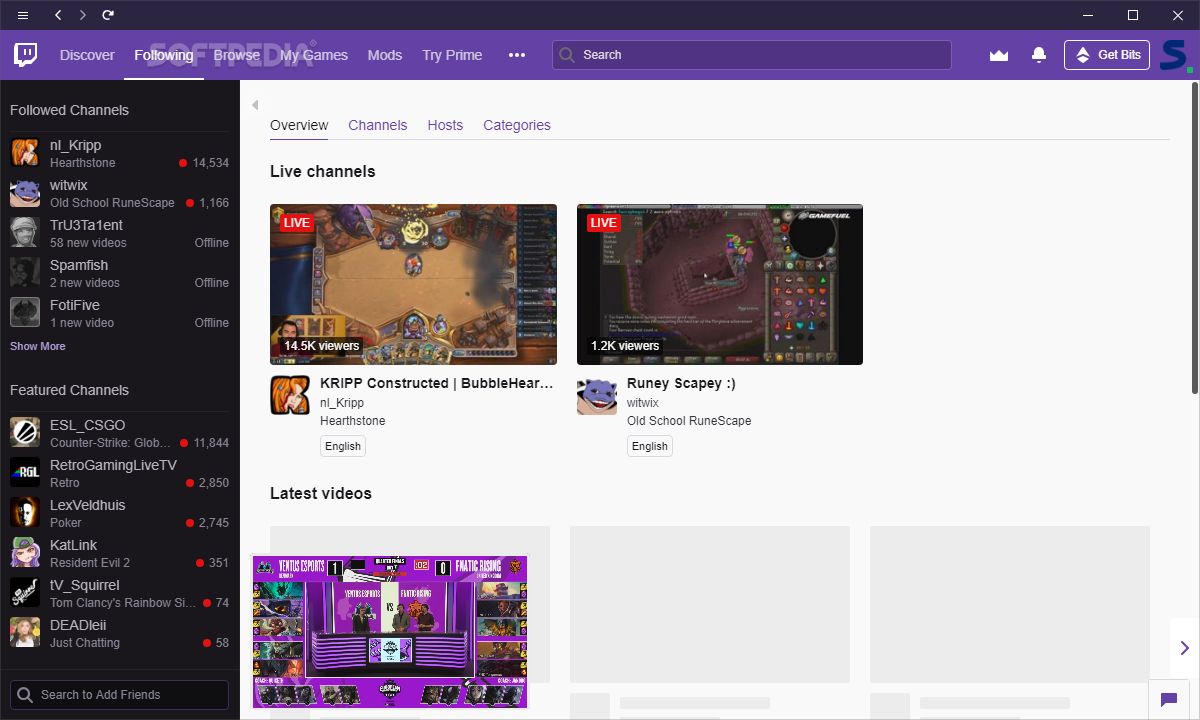This screenshot has height=720, width=1200.
Task: Open the Prime crown loot icon
Action: tap(999, 55)
